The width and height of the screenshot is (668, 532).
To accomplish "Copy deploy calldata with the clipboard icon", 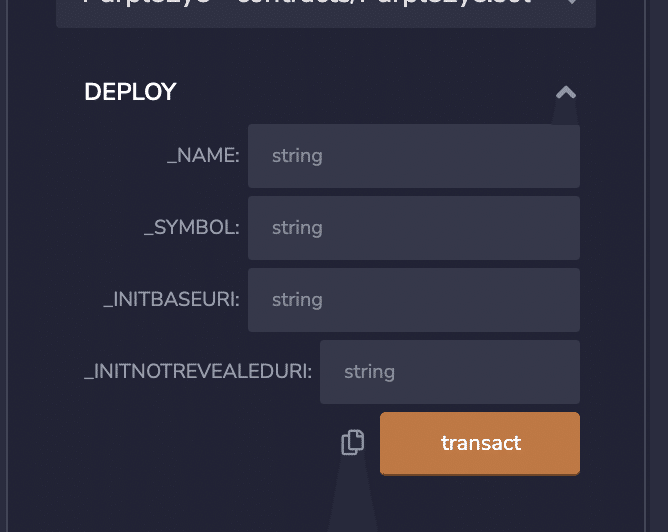I will 352,443.
